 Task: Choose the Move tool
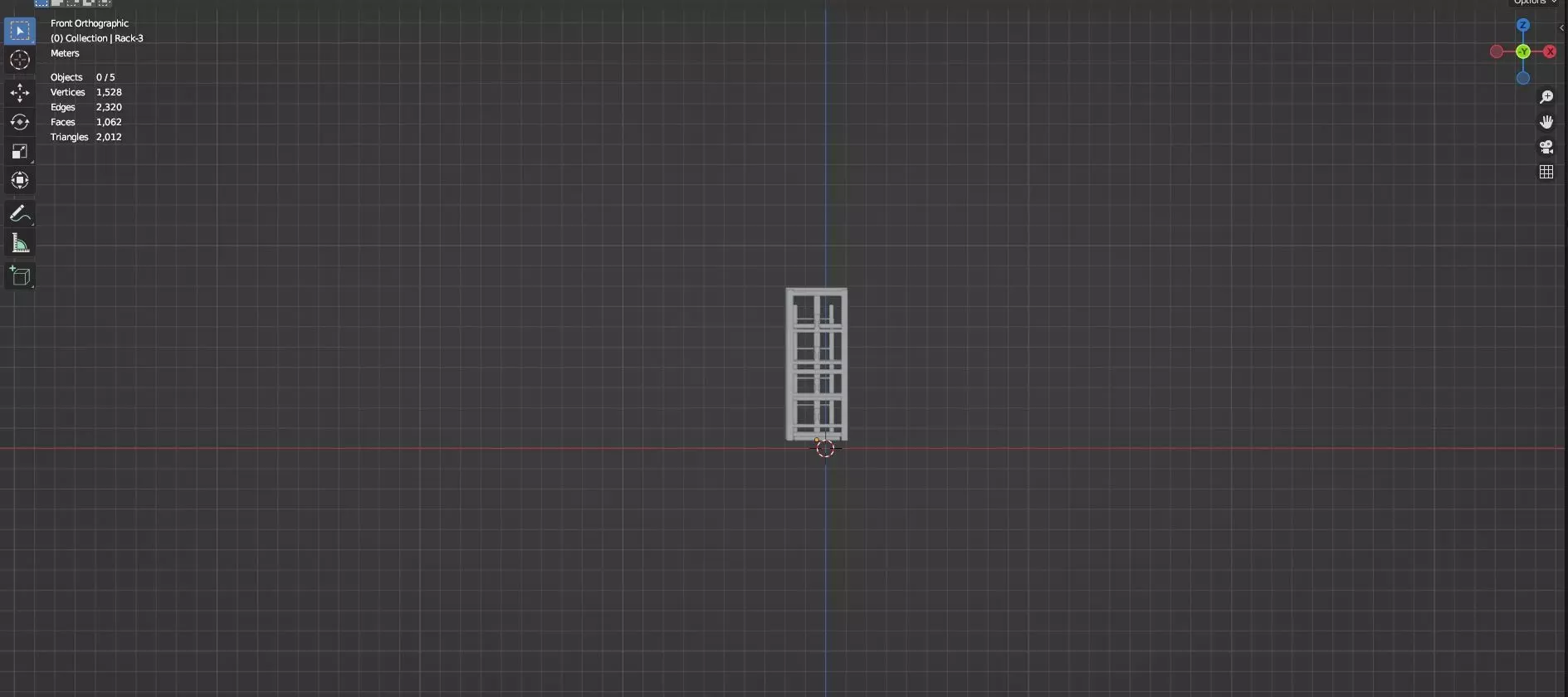point(19,93)
